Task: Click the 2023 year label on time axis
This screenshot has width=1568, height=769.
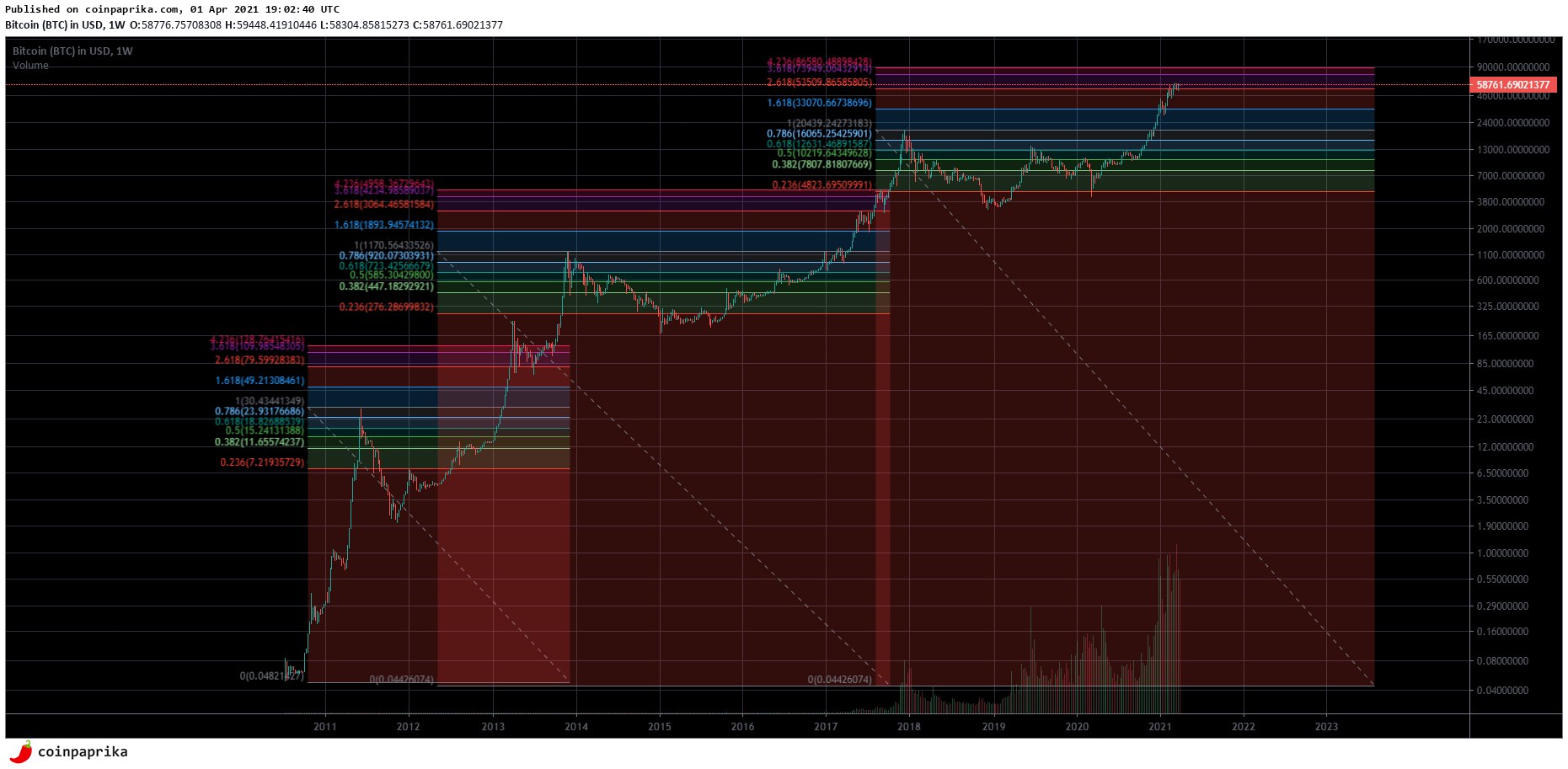Action: (x=1326, y=727)
